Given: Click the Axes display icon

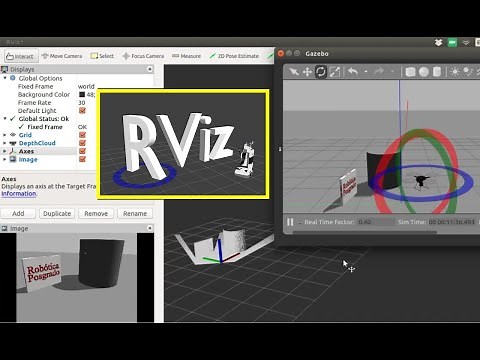Looking at the screenshot, I should click(13, 151).
